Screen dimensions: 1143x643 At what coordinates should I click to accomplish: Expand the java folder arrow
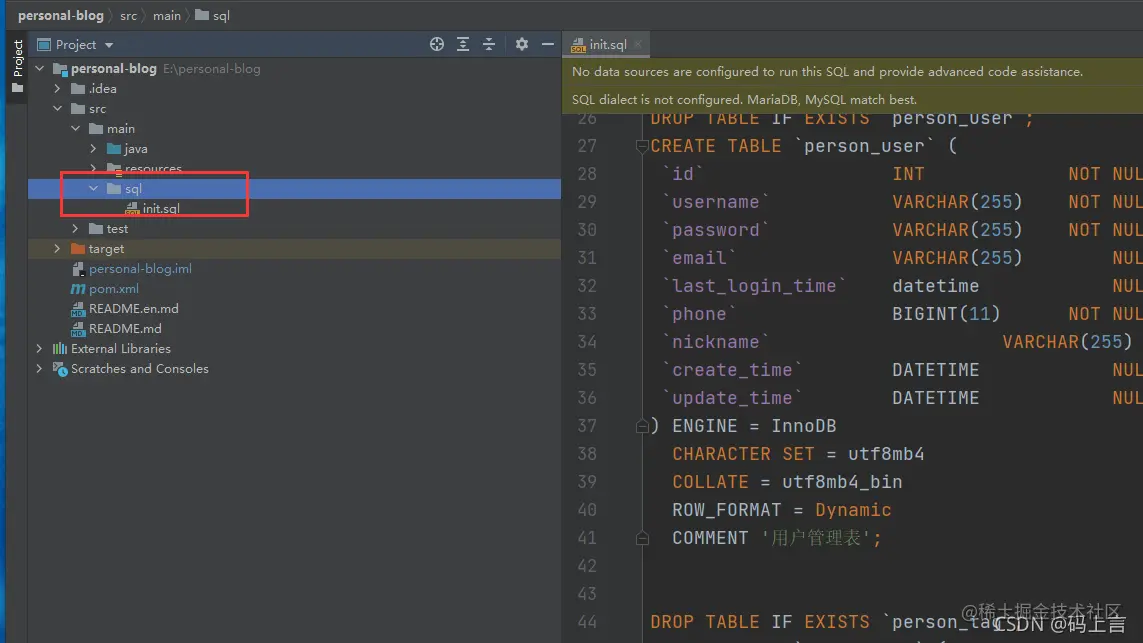pos(93,149)
